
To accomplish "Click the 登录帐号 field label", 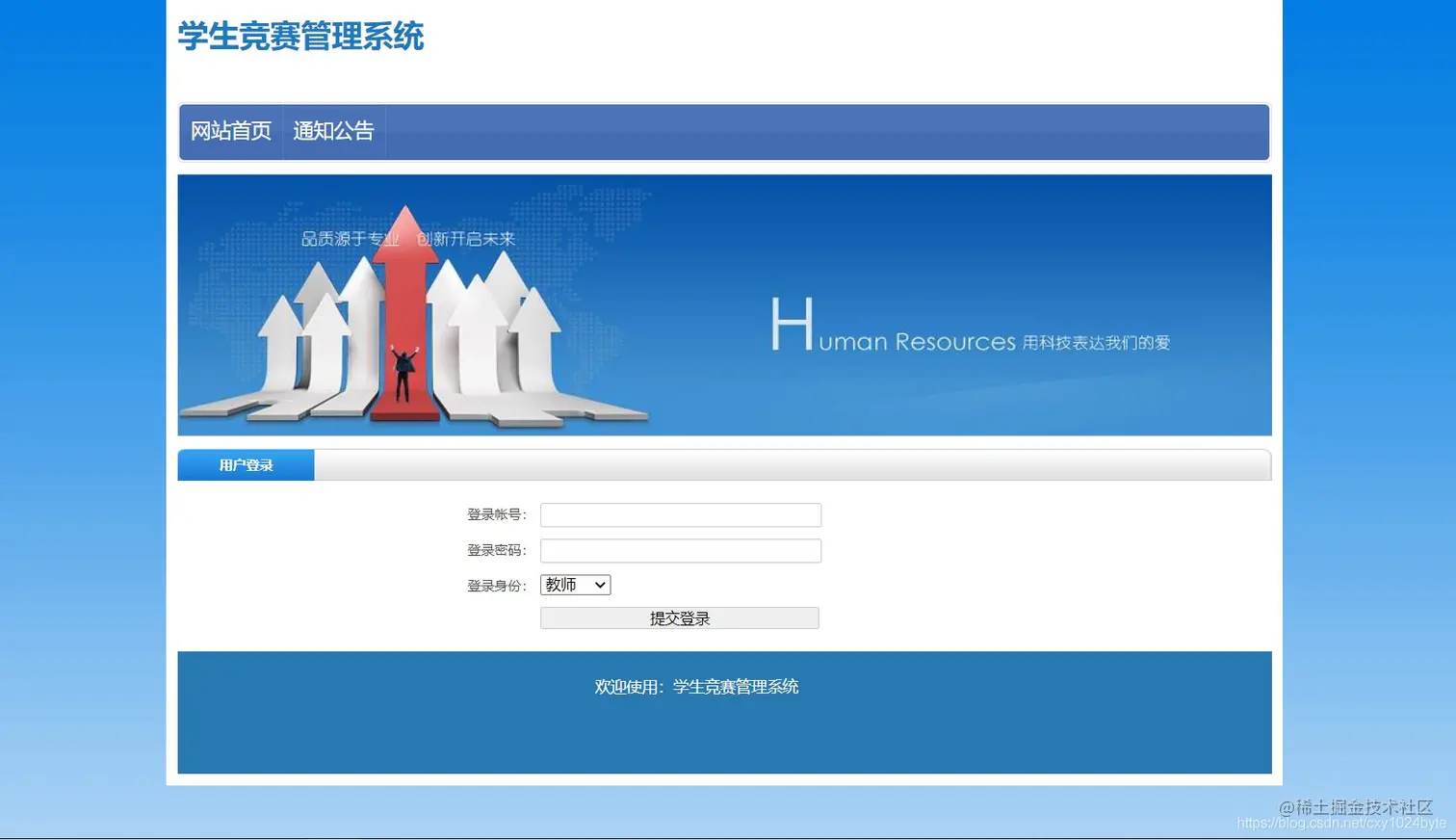I will 496,514.
